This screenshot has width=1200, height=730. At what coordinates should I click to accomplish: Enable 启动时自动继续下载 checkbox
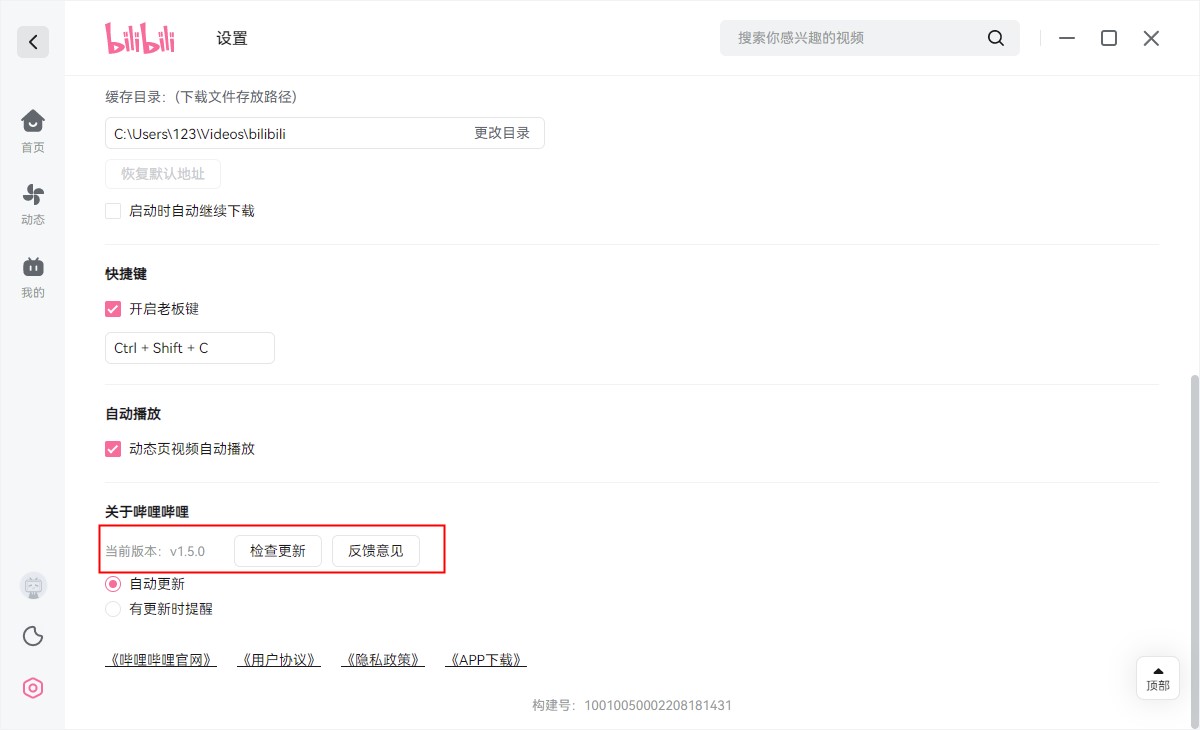(113, 211)
